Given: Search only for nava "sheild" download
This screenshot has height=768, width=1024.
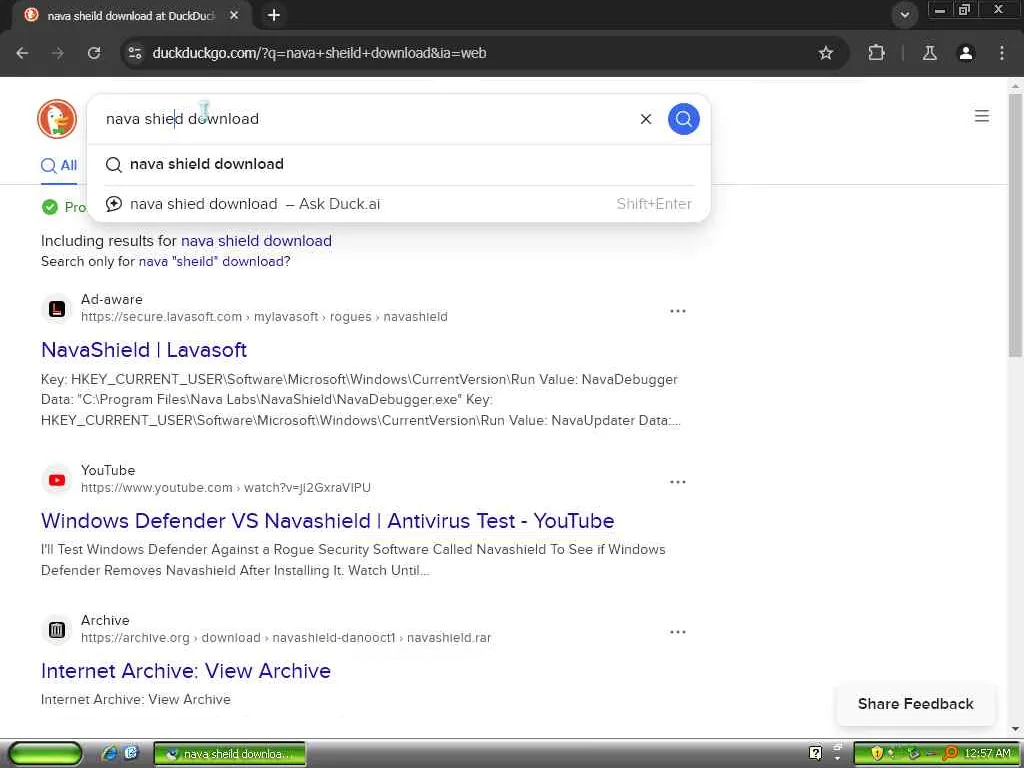Looking at the screenshot, I should [212, 261].
